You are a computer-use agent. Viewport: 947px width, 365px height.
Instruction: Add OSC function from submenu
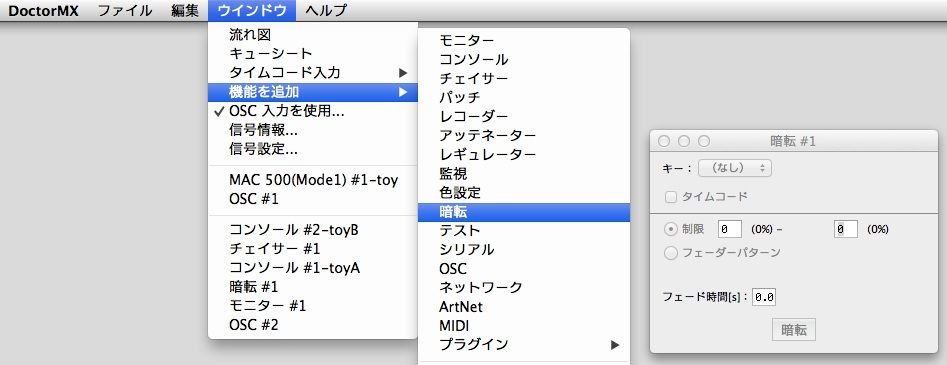(x=524, y=268)
